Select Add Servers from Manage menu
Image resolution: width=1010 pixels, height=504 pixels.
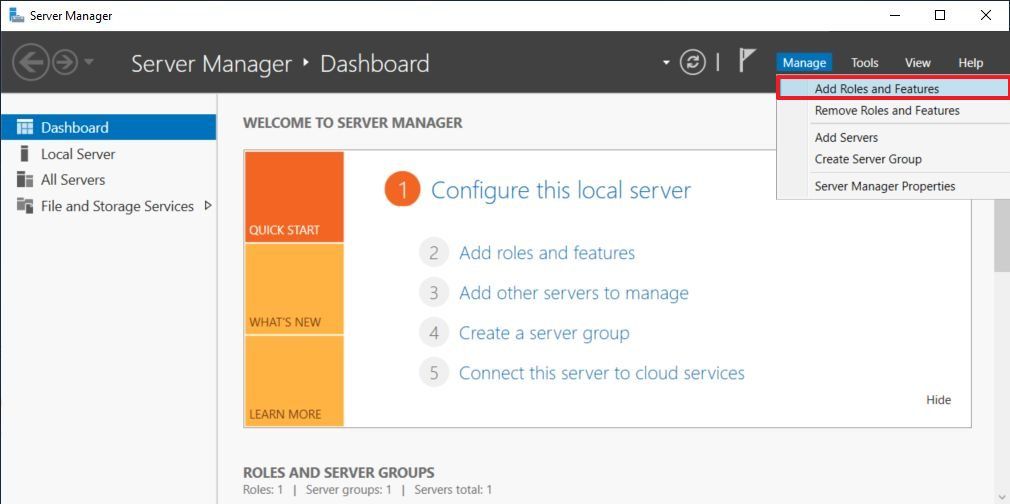pos(893,137)
